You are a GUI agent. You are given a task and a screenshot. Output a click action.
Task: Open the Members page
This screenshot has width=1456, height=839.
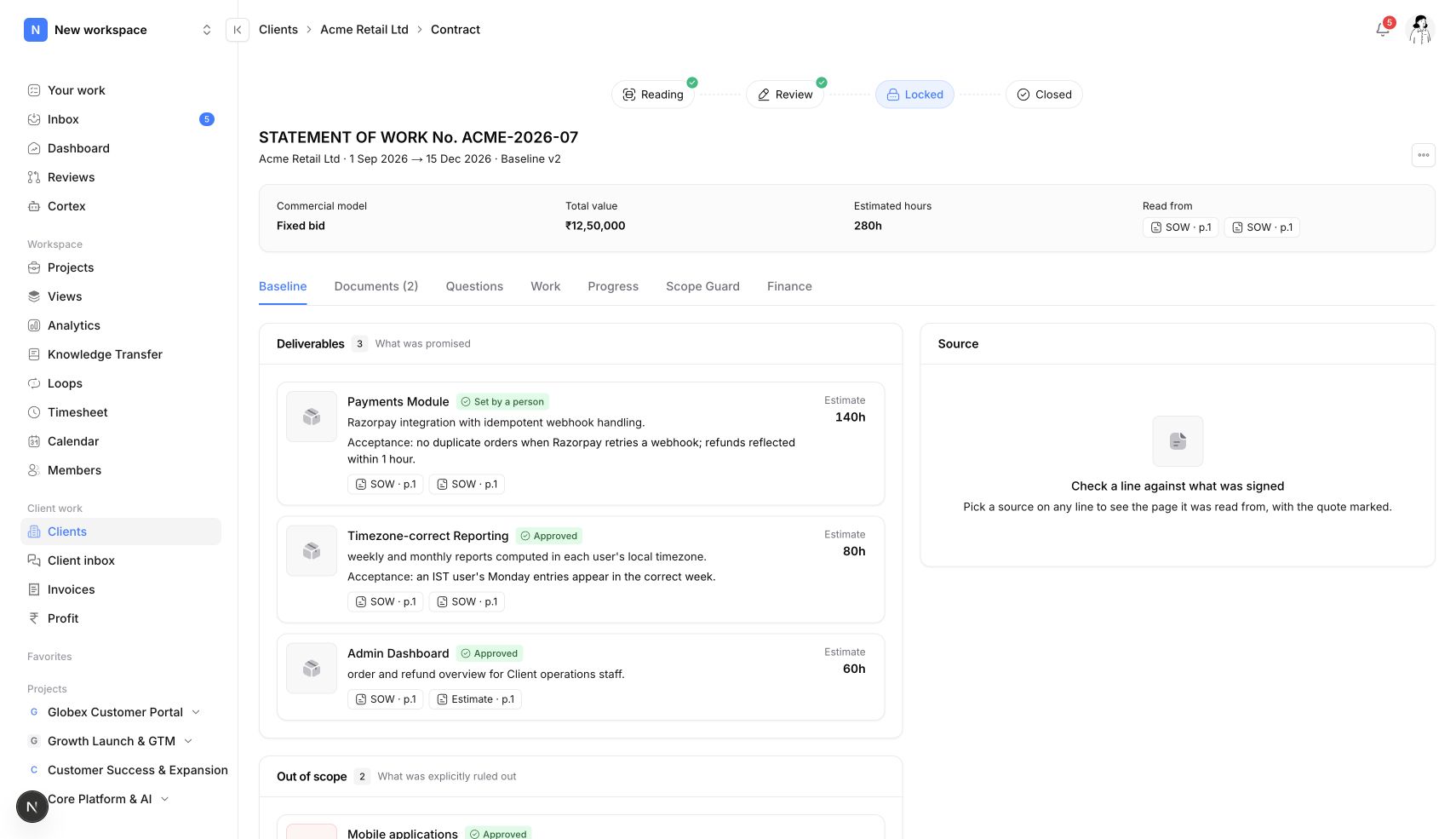pyautogui.click(x=121, y=470)
